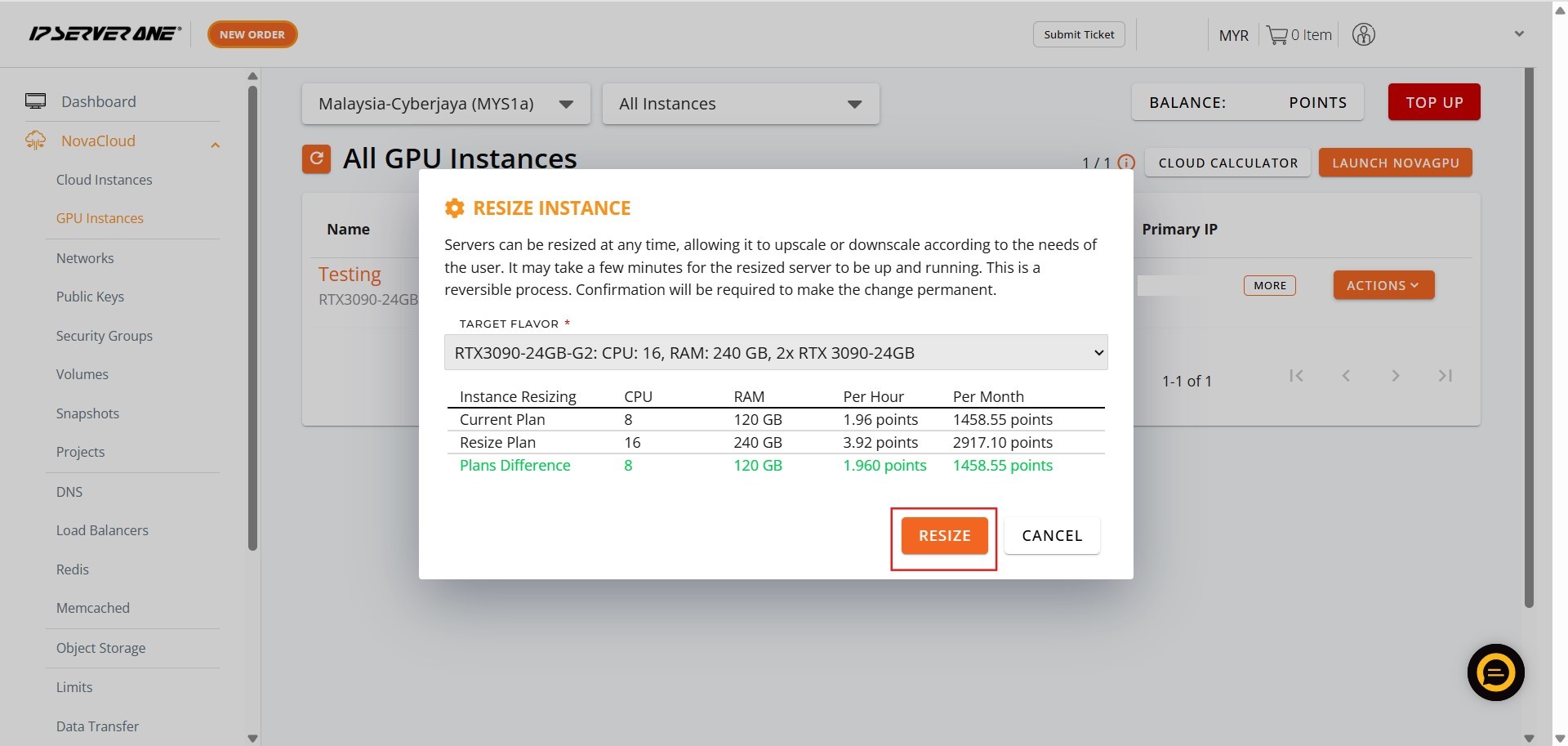This screenshot has height=746, width=1568.
Task: Cancel the resize instance dialog
Action: point(1051,536)
